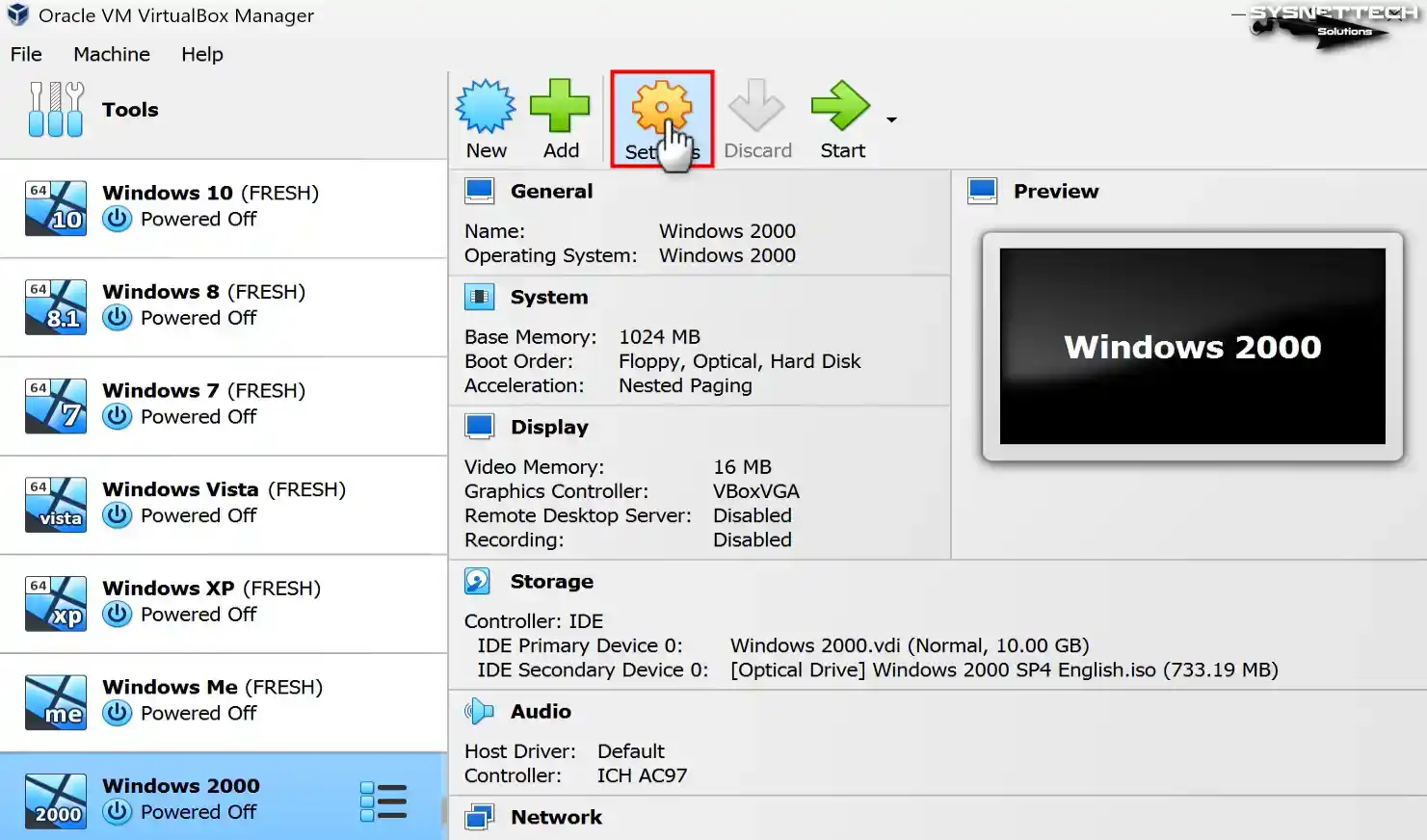
Task: Click the Base Memory 1024 MB value
Action: click(660, 337)
